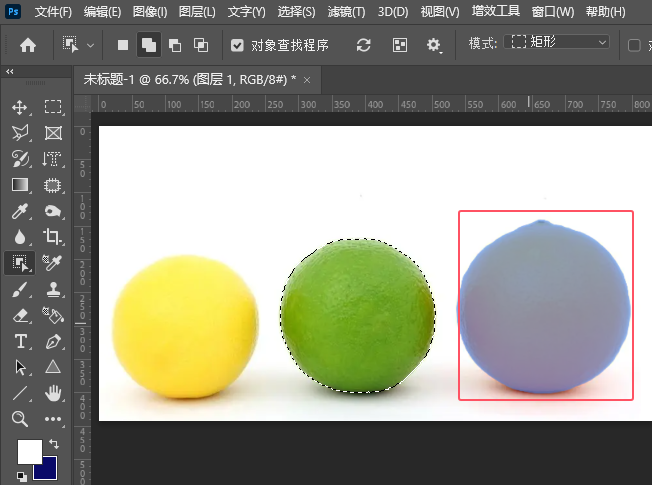Toggle the checkbox right of 模式 dropdown
This screenshot has width=652, height=485.
pyautogui.click(x=634, y=45)
